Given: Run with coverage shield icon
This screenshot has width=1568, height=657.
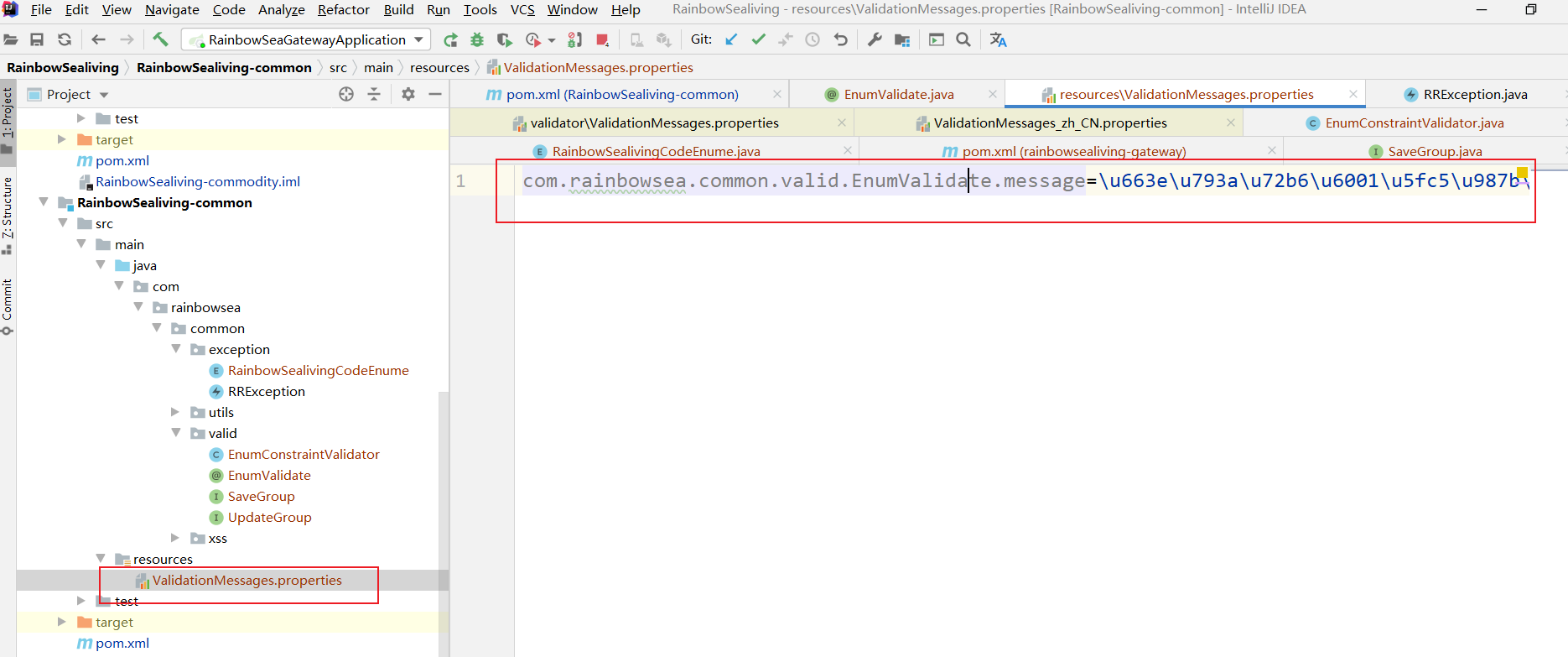Looking at the screenshot, I should pyautogui.click(x=504, y=39).
